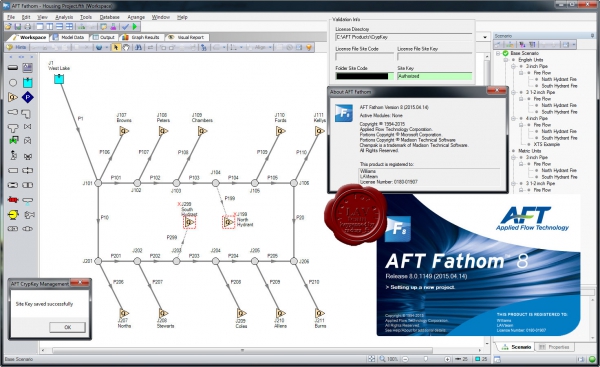The image size is (600, 367).
Task: Collapse the 4 inch Pipe scenario node
Action: [513, 118]
